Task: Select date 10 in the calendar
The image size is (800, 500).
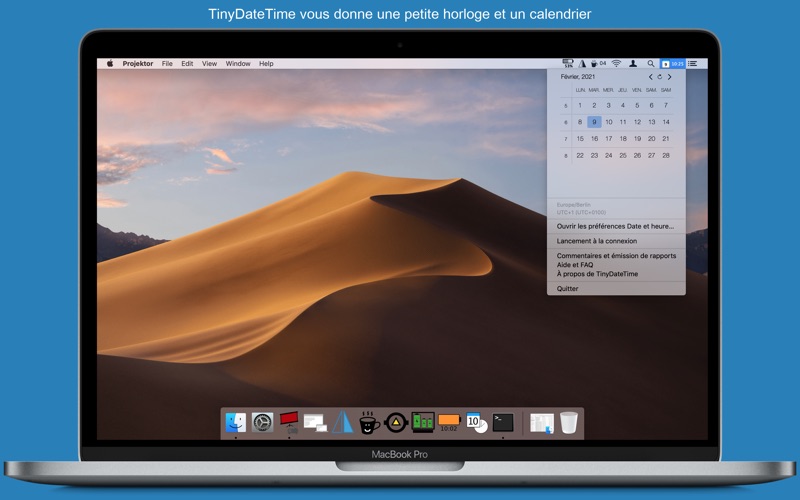Action: click(609, 122)
